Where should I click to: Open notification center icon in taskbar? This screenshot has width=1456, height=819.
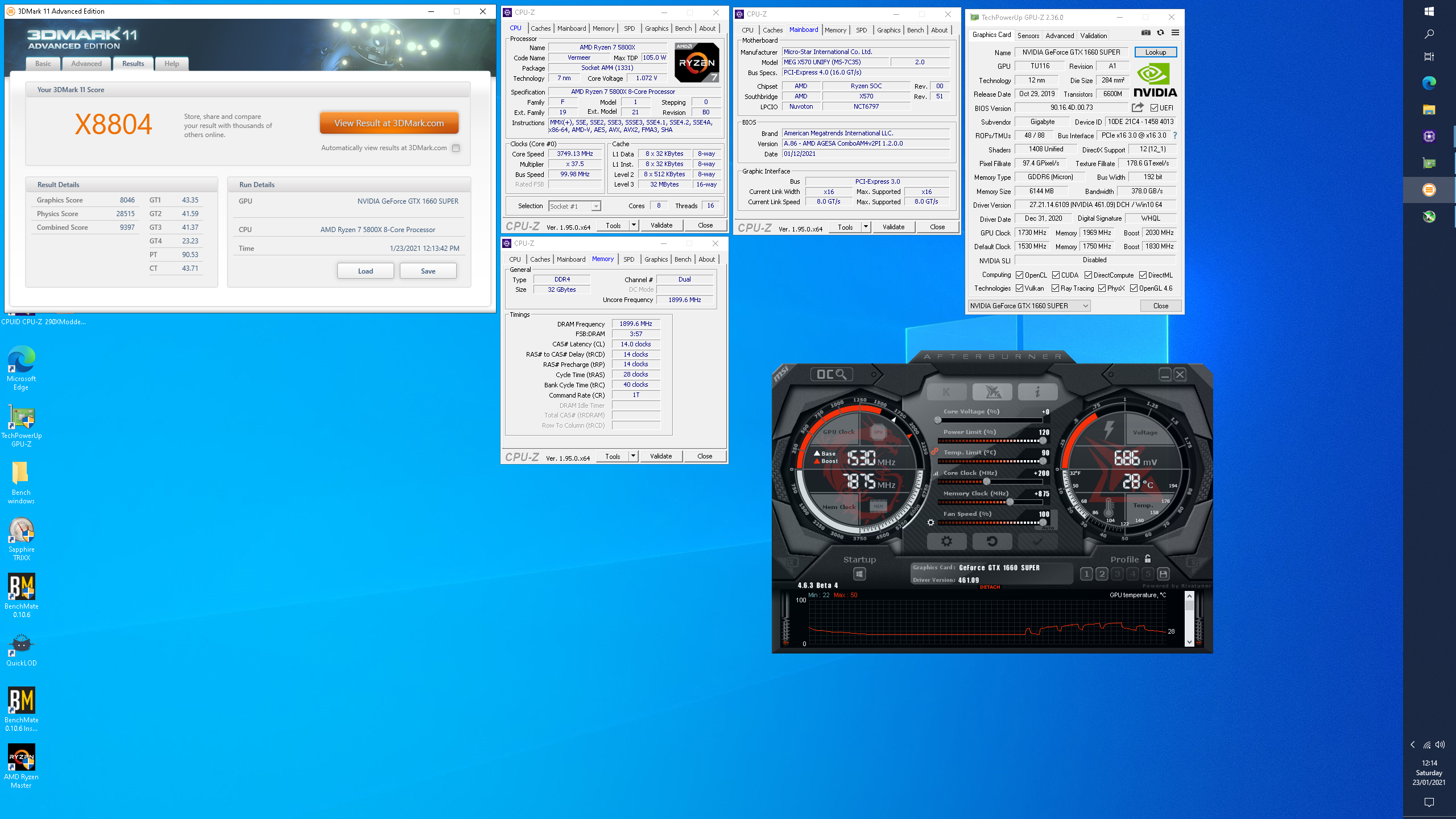[1429, 802]
